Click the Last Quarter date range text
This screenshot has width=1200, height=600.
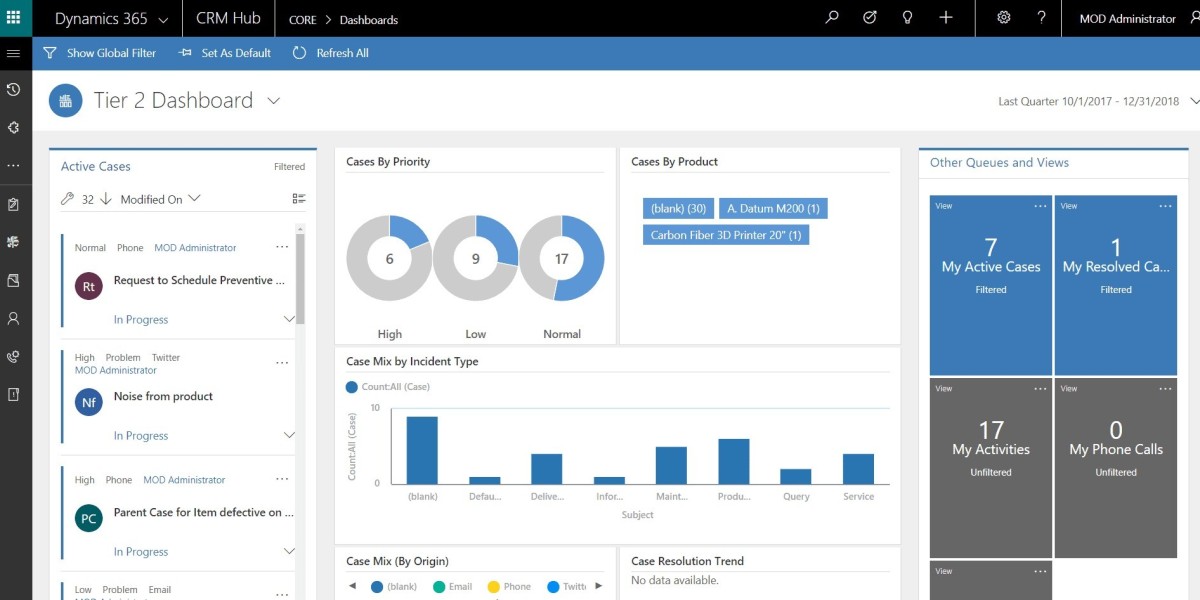[1089, 101]
